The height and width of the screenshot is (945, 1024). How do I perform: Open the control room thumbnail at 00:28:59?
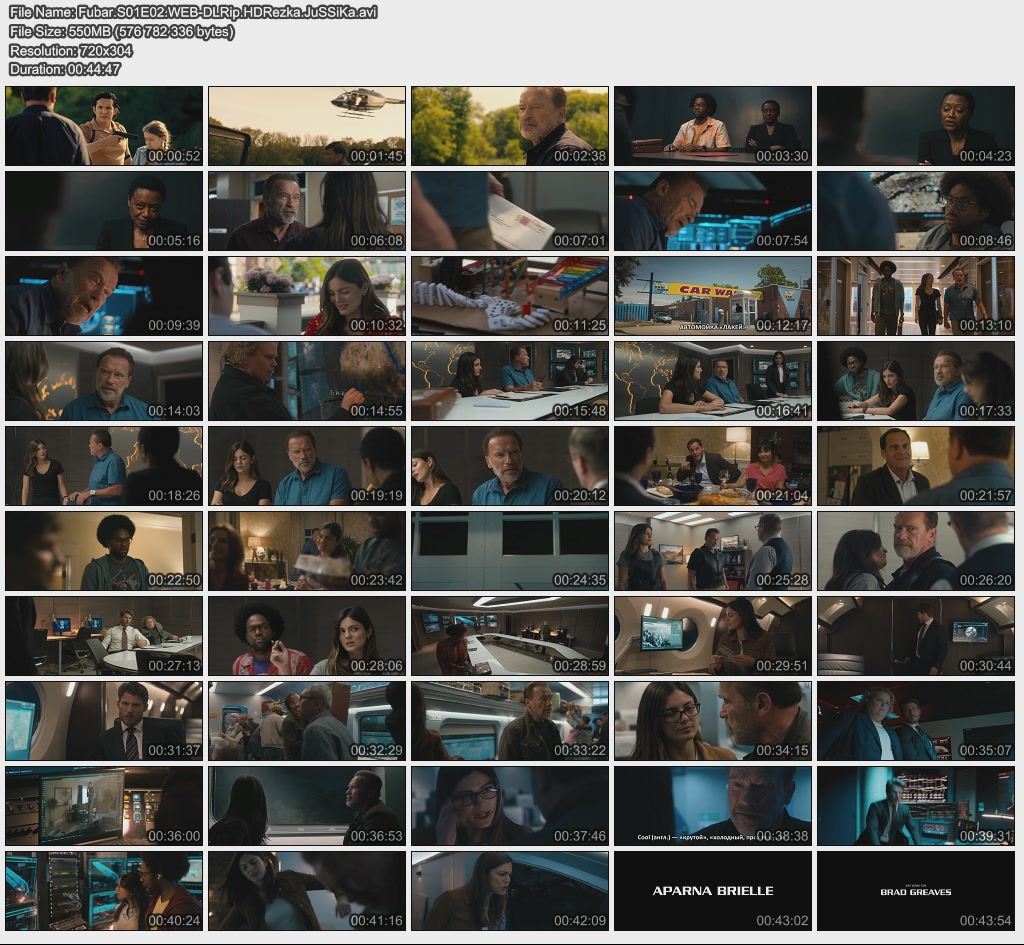pyautogui.click(x=510, y=636)
